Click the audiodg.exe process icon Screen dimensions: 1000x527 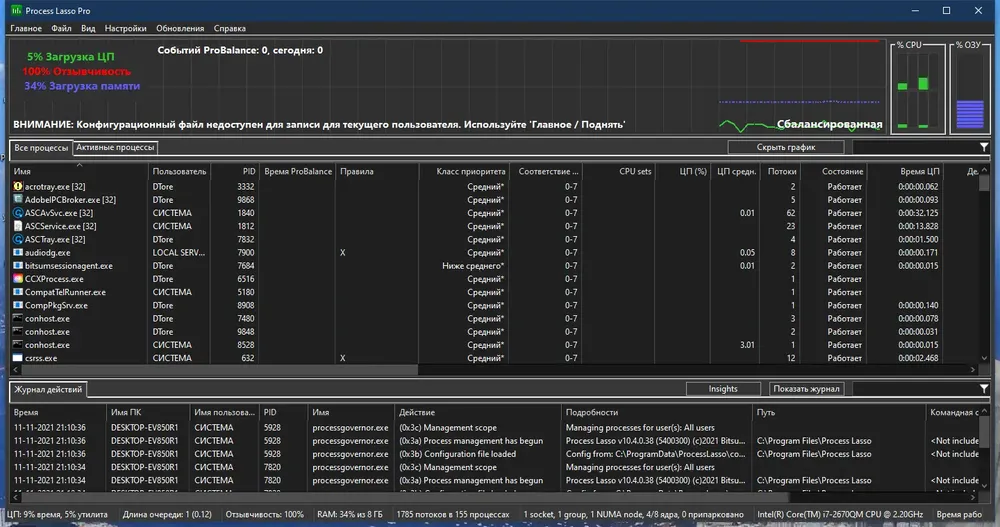pos(18,253)
